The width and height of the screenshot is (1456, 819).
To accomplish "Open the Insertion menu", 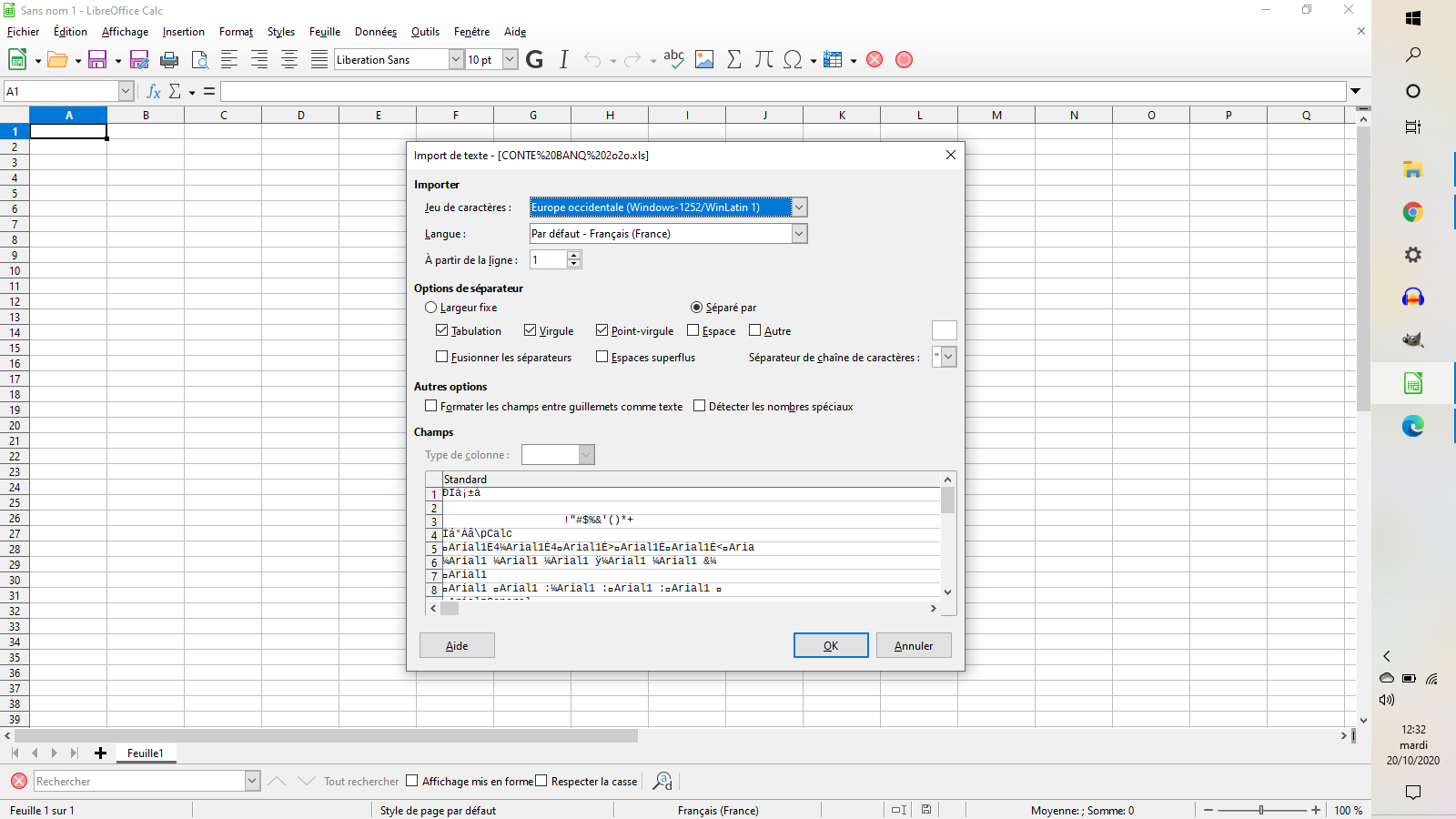I will (x=184, y=32).
